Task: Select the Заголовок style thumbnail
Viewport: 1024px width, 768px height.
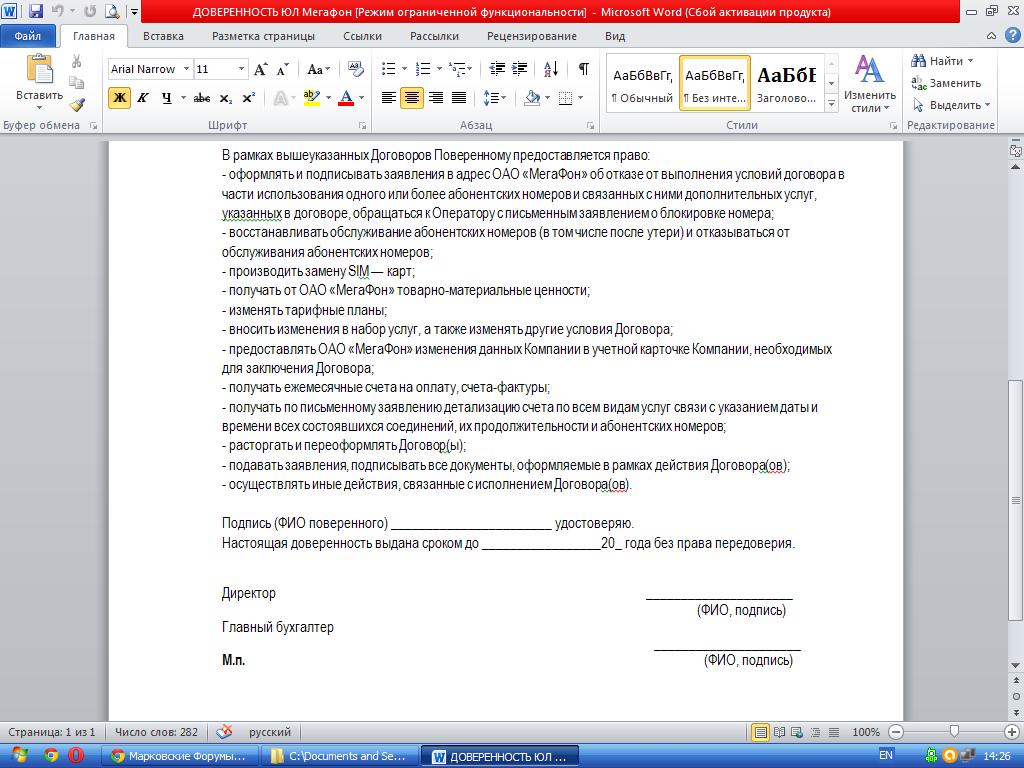Action: [786, 83]
